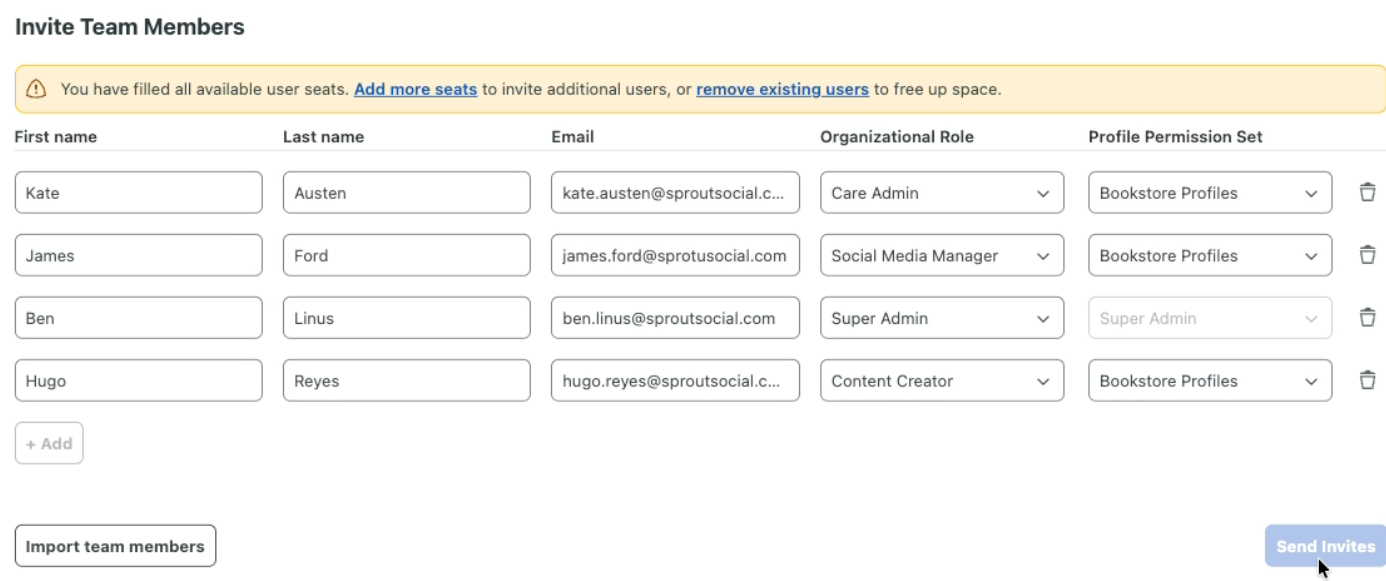This screenshot has height=581, width=1386.
Task: Delete the James Ford row with trash icon
Action: tap(1367, 255)
